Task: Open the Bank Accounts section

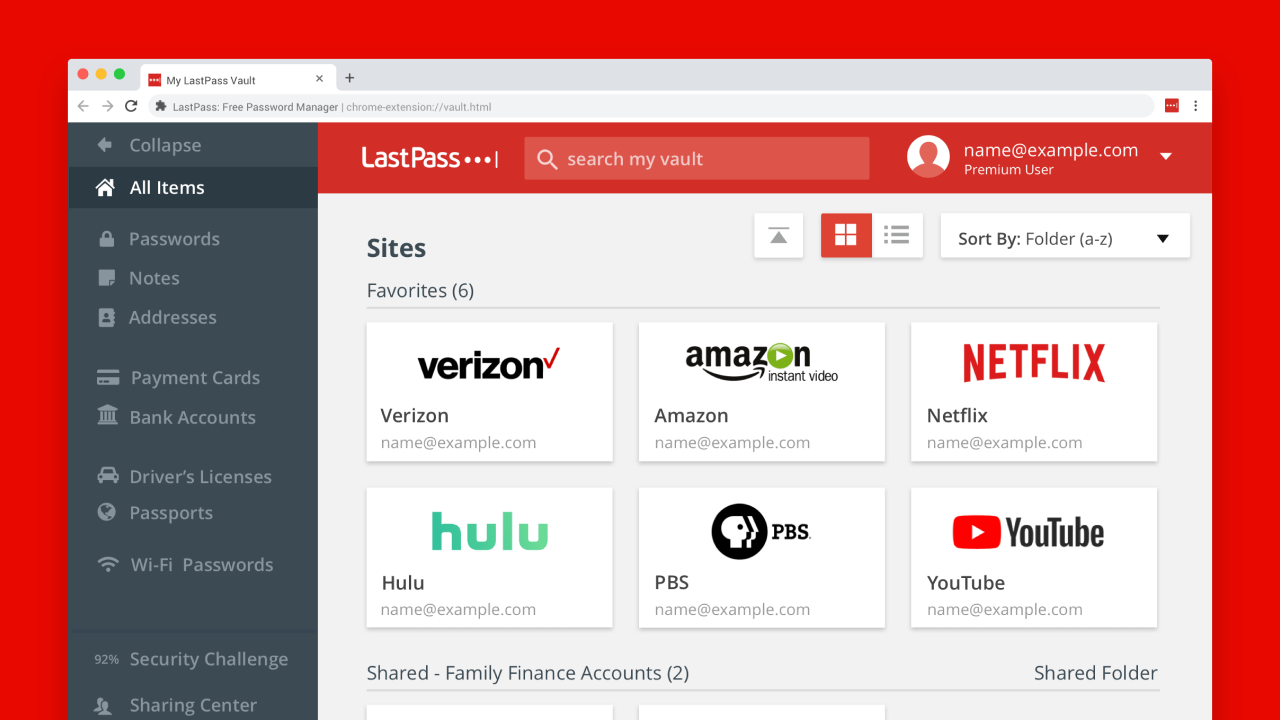Action: coord(192,417)
